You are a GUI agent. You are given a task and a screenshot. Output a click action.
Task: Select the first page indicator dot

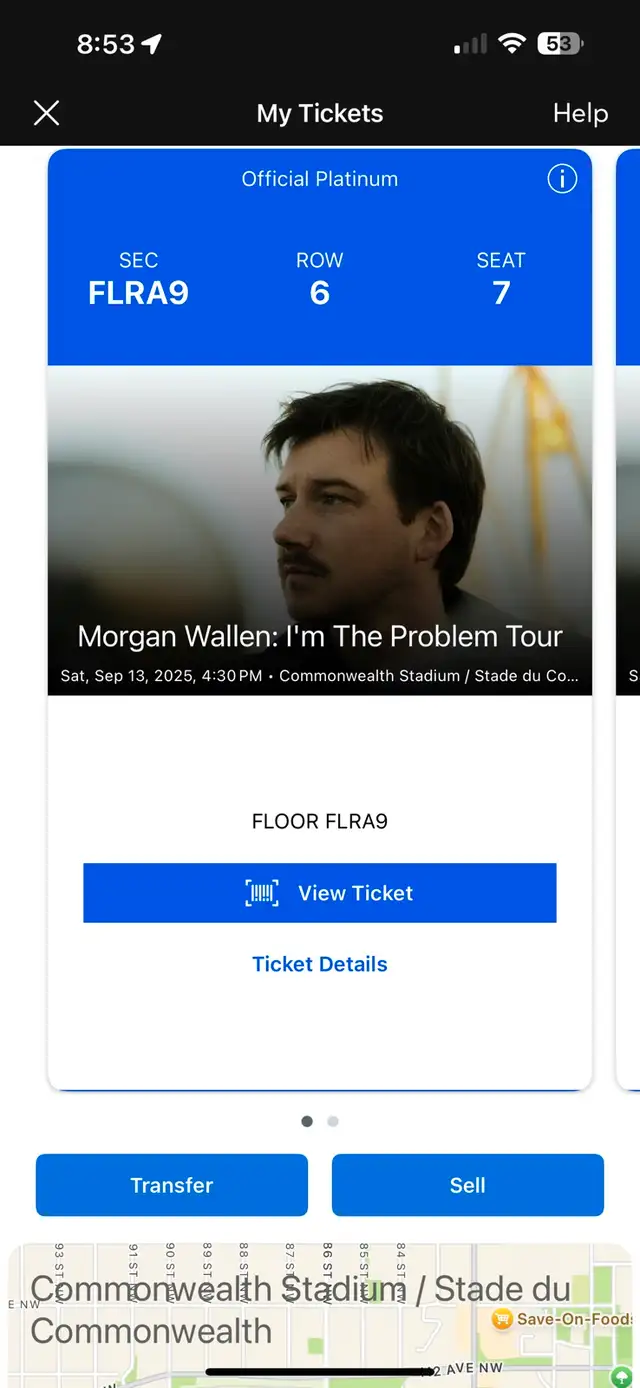coord(307,1121)
